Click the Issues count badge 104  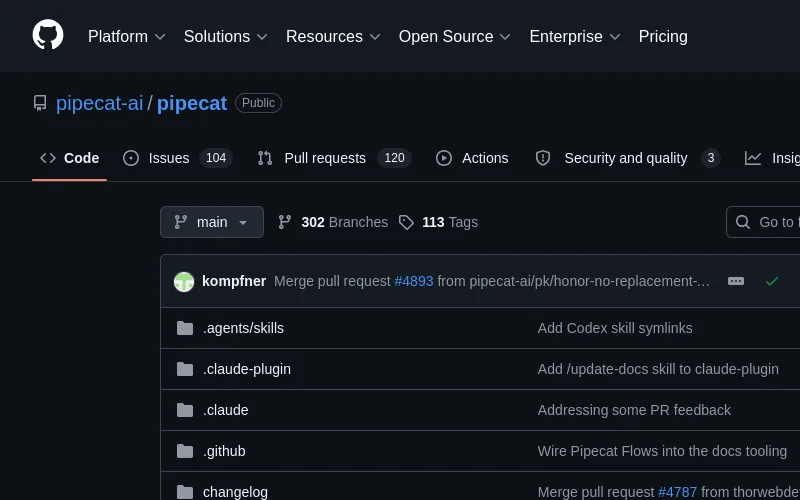(216, 158)
